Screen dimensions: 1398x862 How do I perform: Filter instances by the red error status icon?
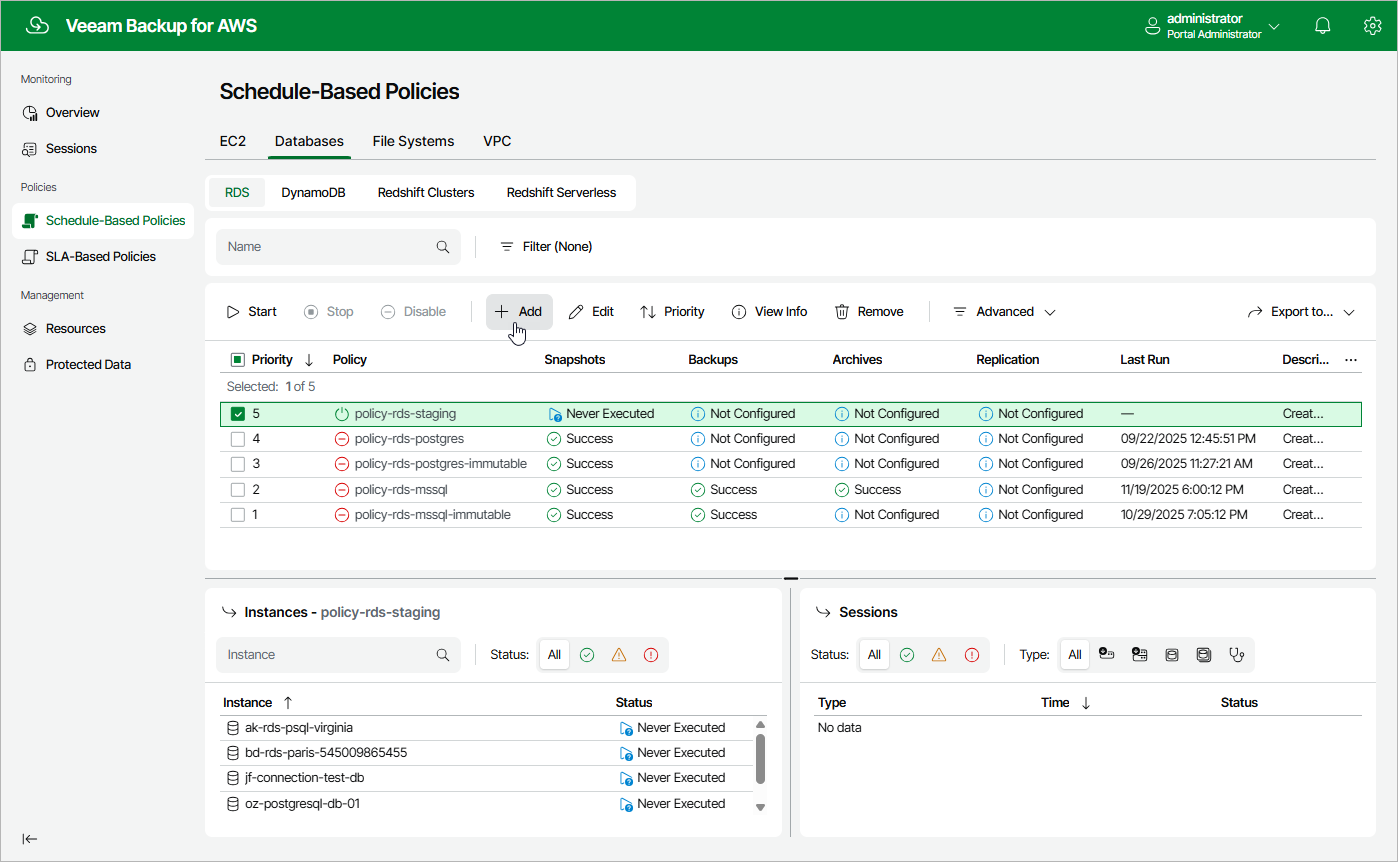tap(651, 655)
